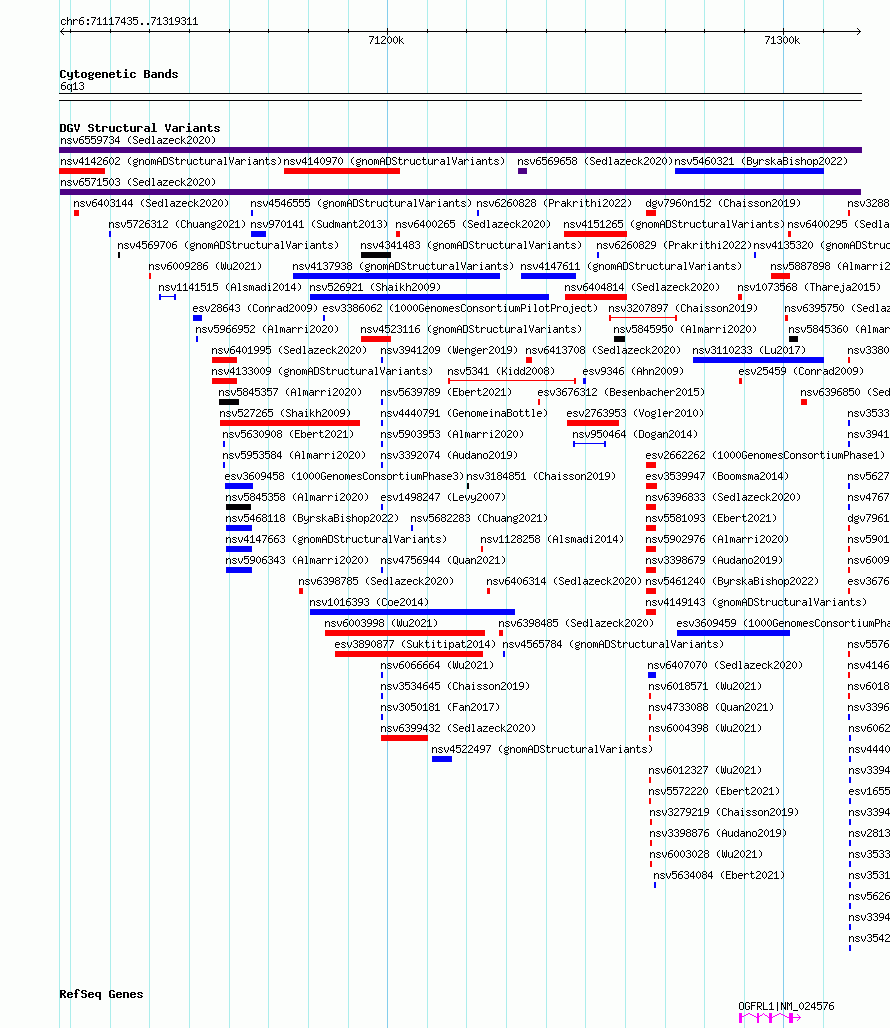Open variant dgv7960n152 (Chaisson2019)
This screenshot has width=890, height=1028.
pyautogui.click(x=723, y=203)
